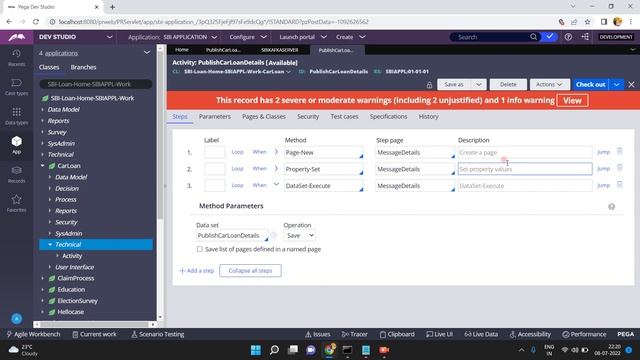Open the Operation Save dropdown
This screenshot has height=360, width=640.
[300, 236]
